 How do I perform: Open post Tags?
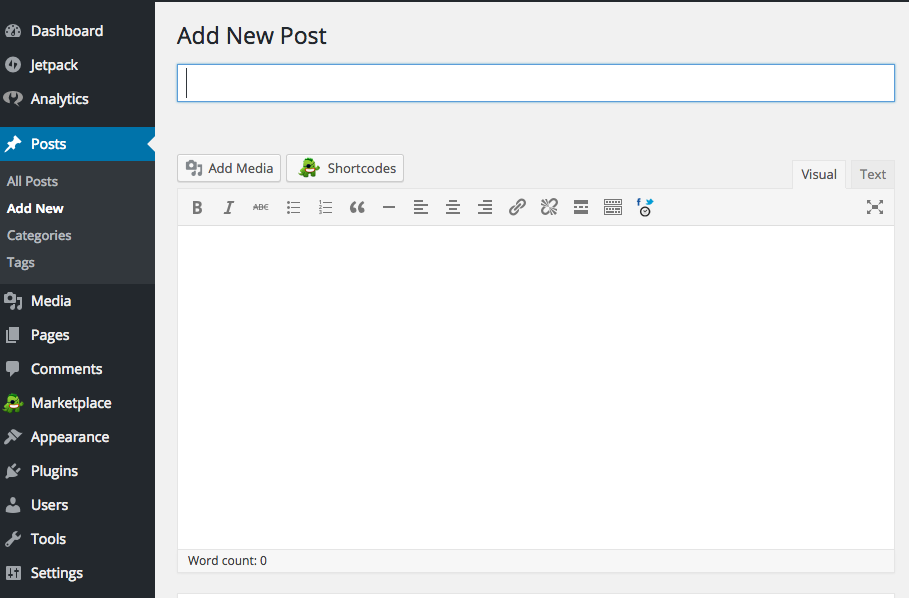(x=21, y=262)
